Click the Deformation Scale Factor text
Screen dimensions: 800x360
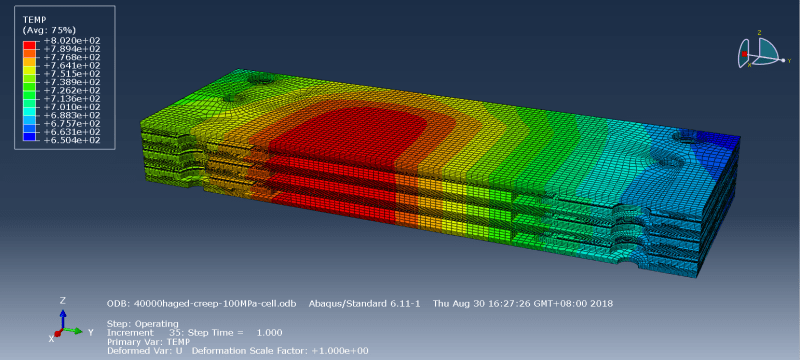pos(281,351)
